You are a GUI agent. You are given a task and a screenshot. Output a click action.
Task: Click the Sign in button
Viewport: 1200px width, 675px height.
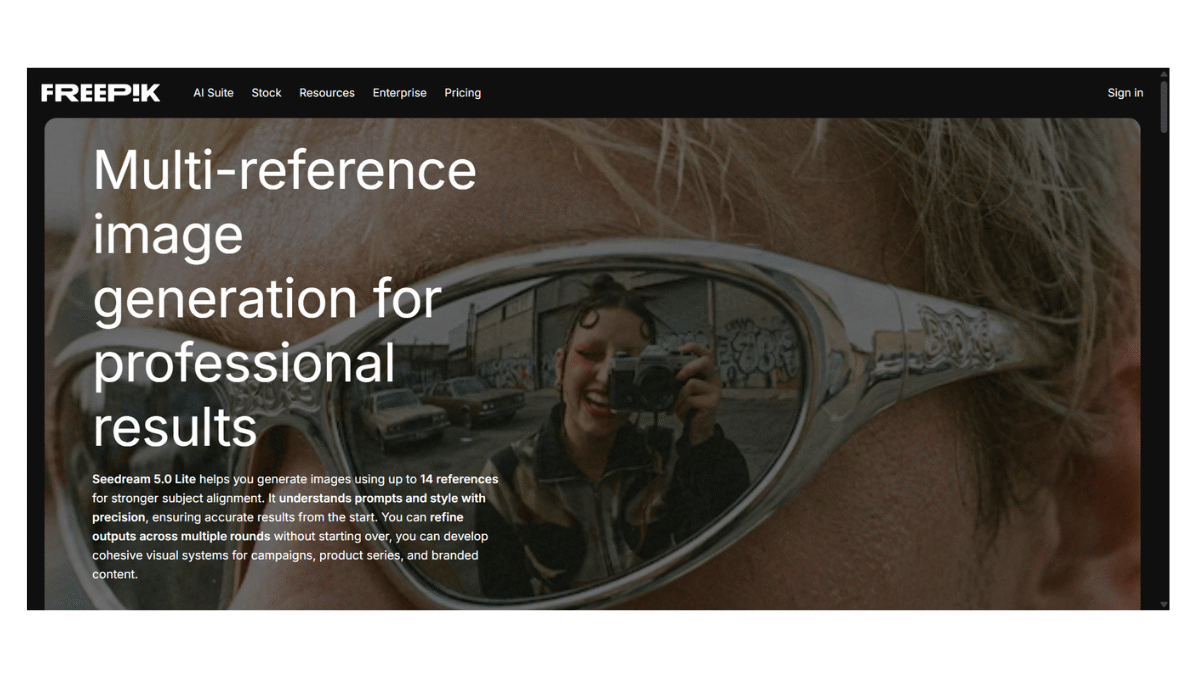(x=1125, y=93)
